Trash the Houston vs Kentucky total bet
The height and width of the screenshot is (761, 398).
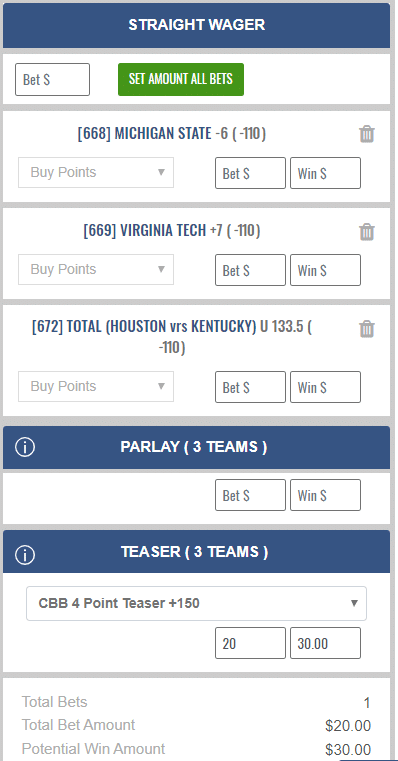[367, 329]
